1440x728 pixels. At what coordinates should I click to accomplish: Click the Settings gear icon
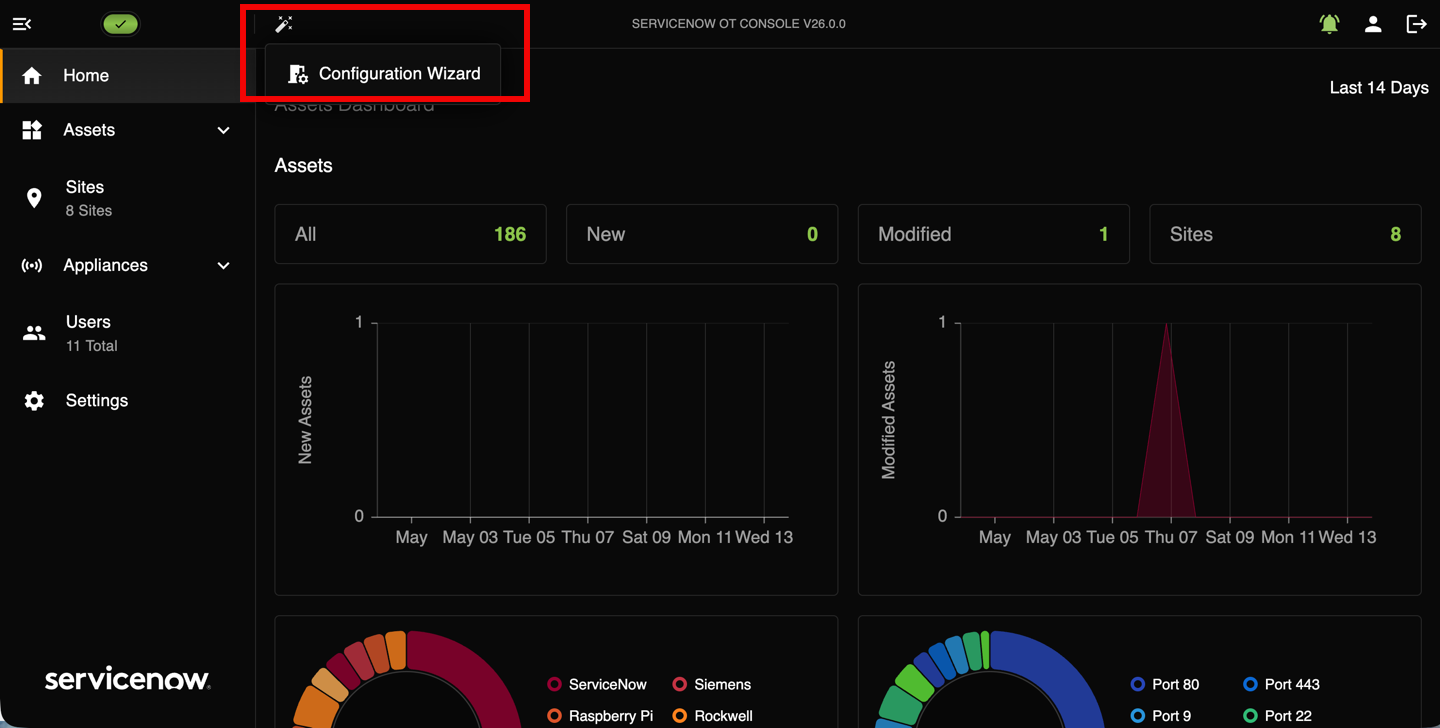click(34, 401)
